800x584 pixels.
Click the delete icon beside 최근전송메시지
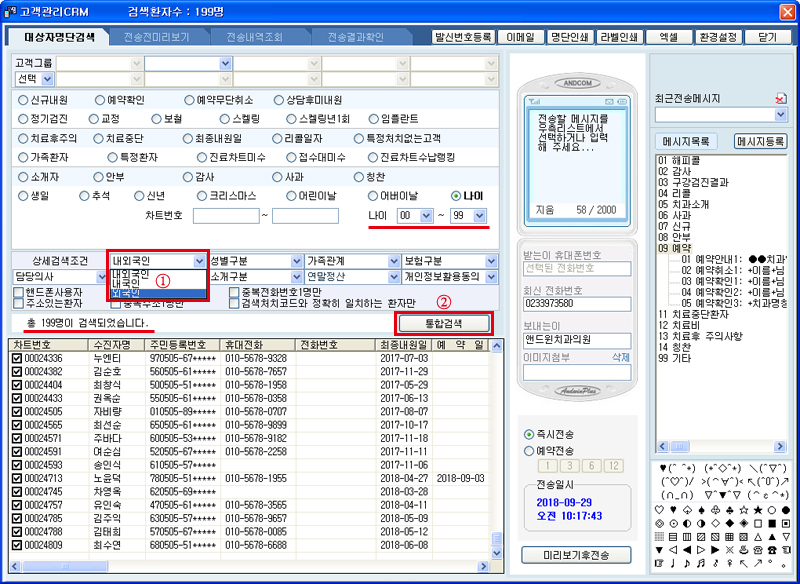coord(780,98)
